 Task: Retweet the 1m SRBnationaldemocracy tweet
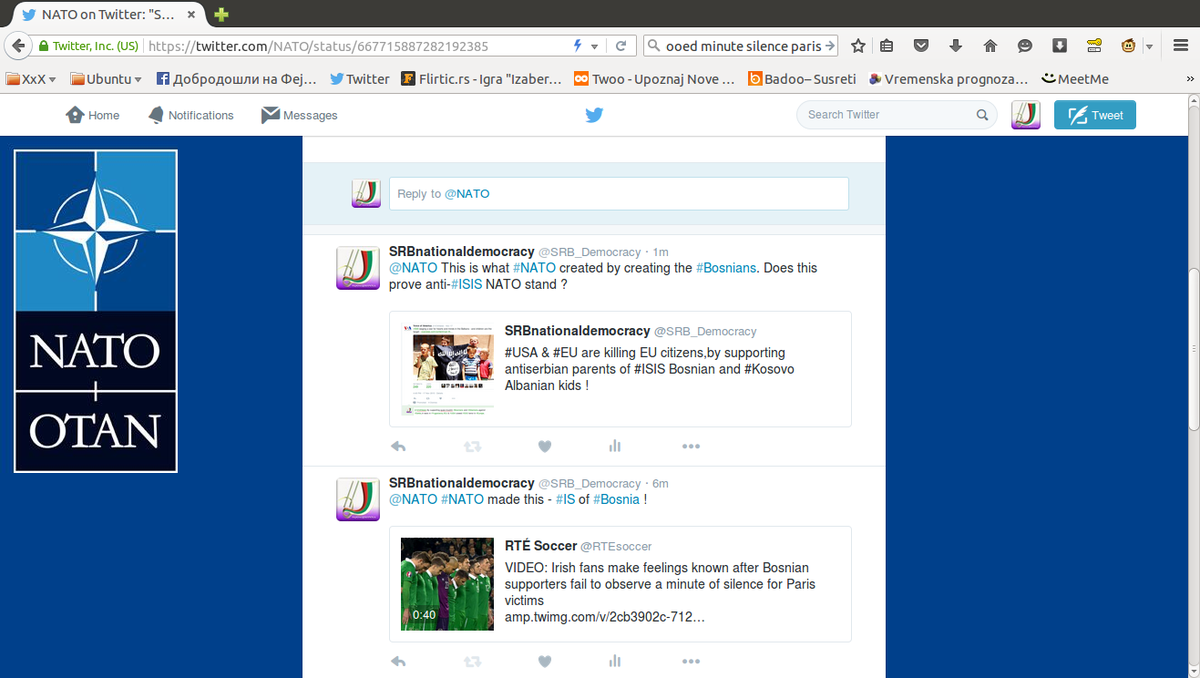click(x=473, y=446)
